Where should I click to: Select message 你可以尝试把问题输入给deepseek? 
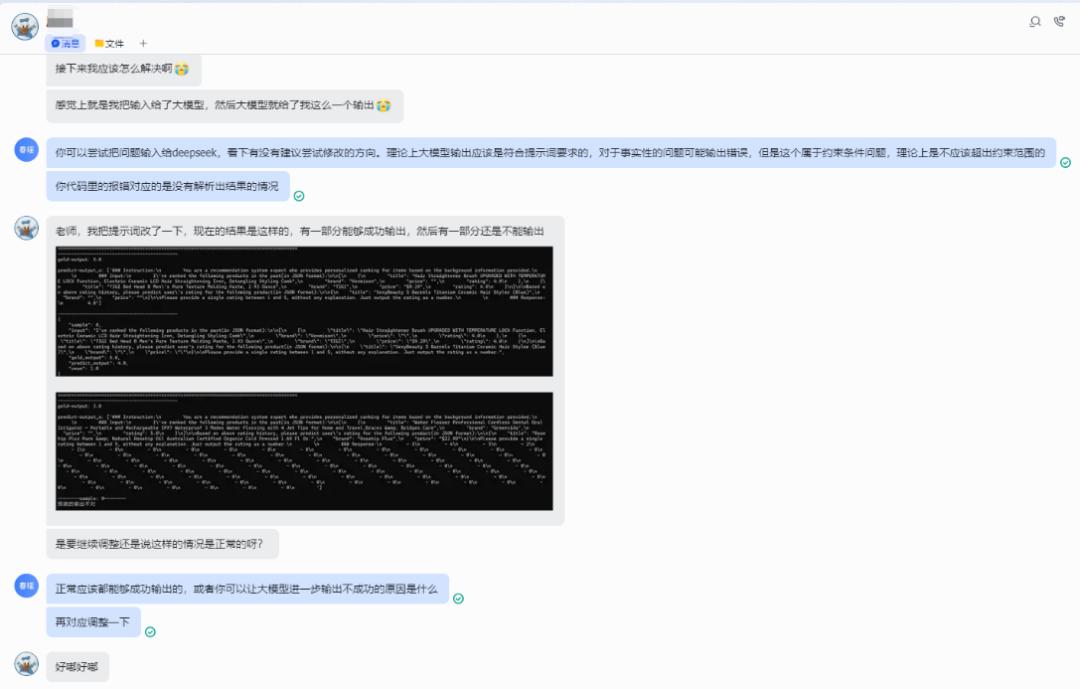point(551,153)
